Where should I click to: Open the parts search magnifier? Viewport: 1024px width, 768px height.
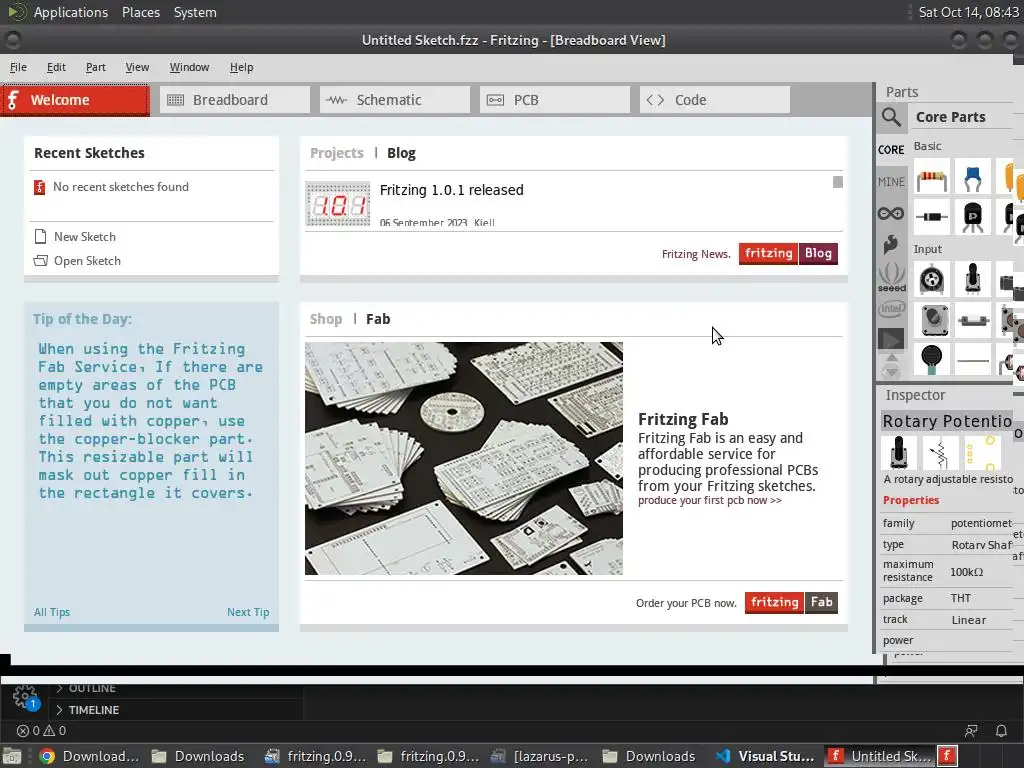tap(891, 118)
